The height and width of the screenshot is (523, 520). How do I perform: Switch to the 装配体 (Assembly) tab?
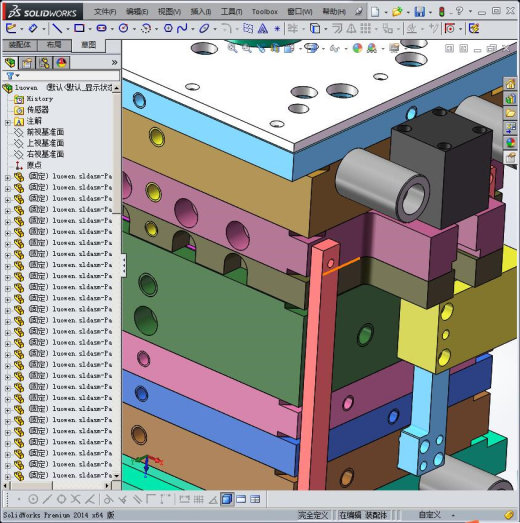pyautogui.click(x=20, y=45)
